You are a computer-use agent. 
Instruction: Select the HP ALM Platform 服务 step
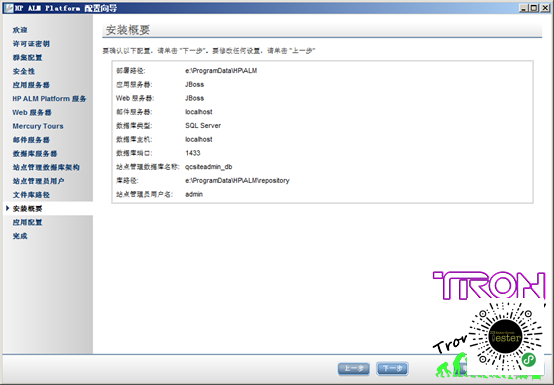click(49, 99)
